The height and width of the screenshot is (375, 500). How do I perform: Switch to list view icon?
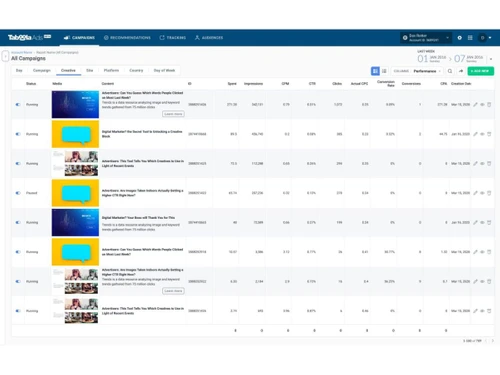pyautogui.click(x=384, y=71)
